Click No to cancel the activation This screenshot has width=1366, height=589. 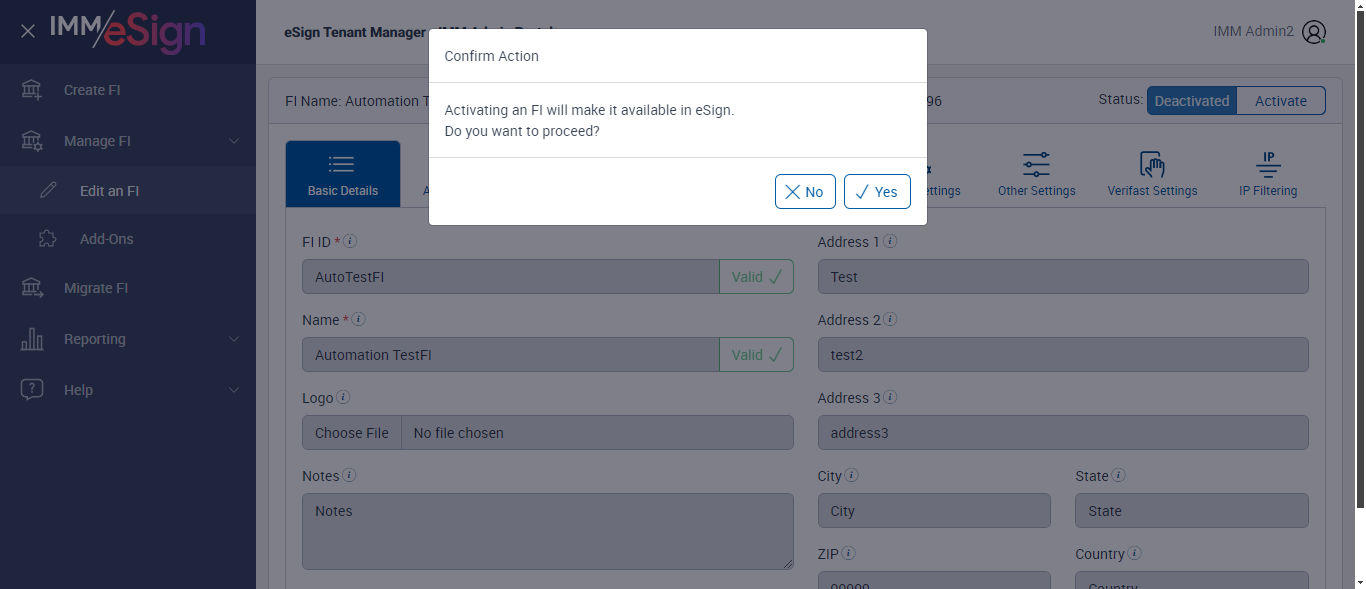804,192
